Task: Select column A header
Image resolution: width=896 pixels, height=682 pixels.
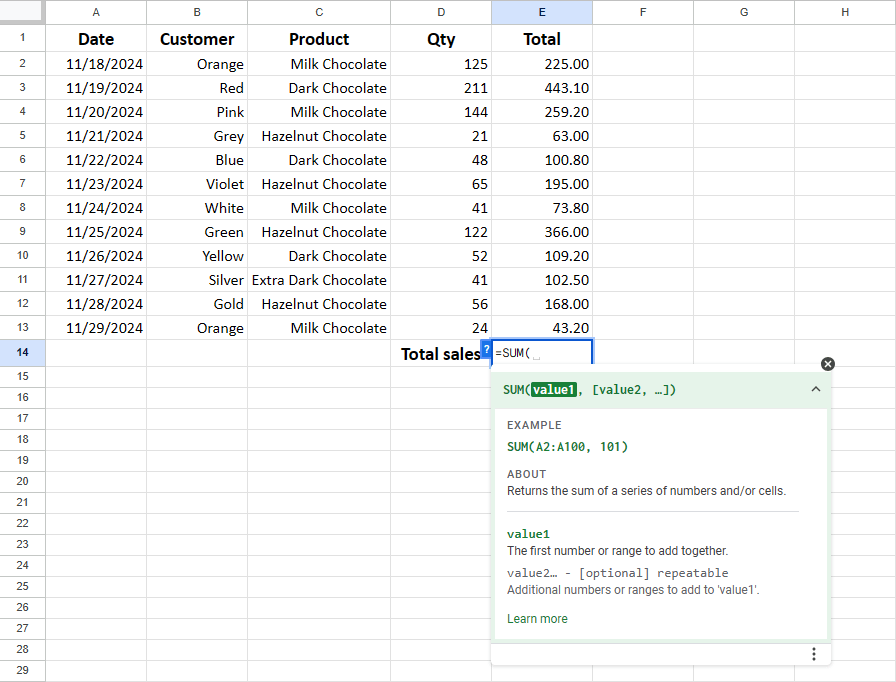Action: pyautogui.click(x=96, y=11)
